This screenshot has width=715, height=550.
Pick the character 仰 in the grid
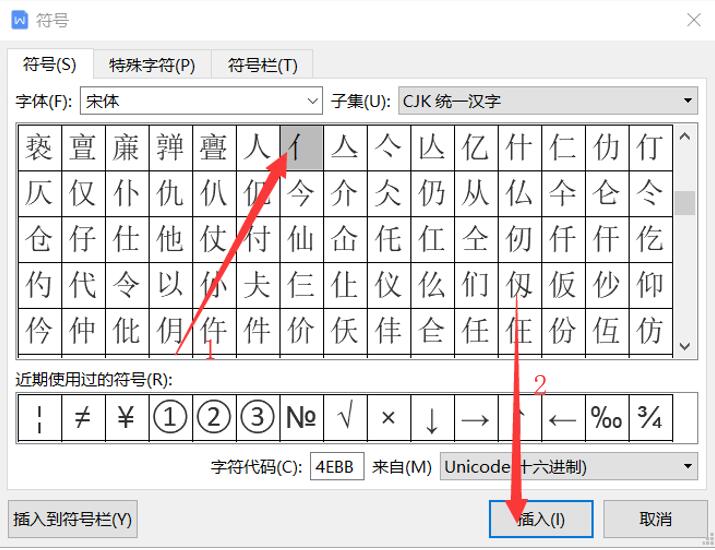click(651, 285)
